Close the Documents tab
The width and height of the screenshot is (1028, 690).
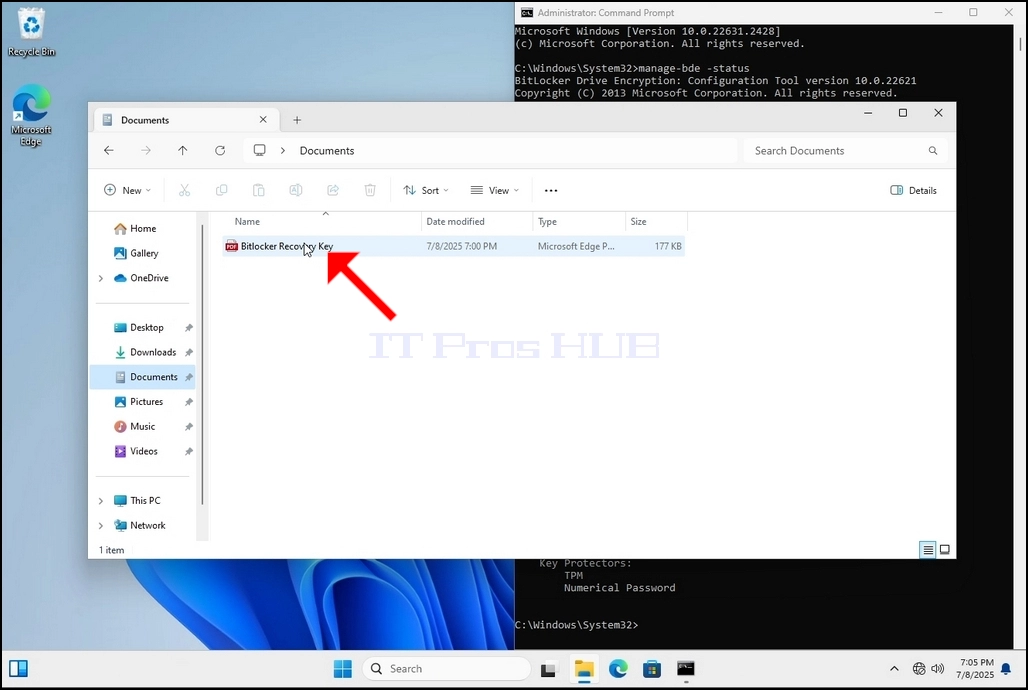tap(263, 119)
